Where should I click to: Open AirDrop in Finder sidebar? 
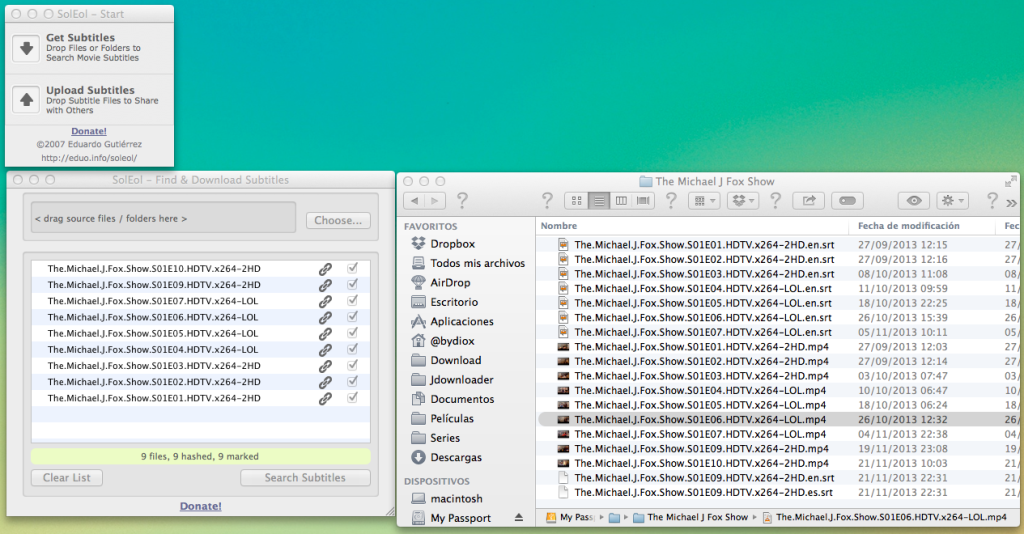(440, 283)
